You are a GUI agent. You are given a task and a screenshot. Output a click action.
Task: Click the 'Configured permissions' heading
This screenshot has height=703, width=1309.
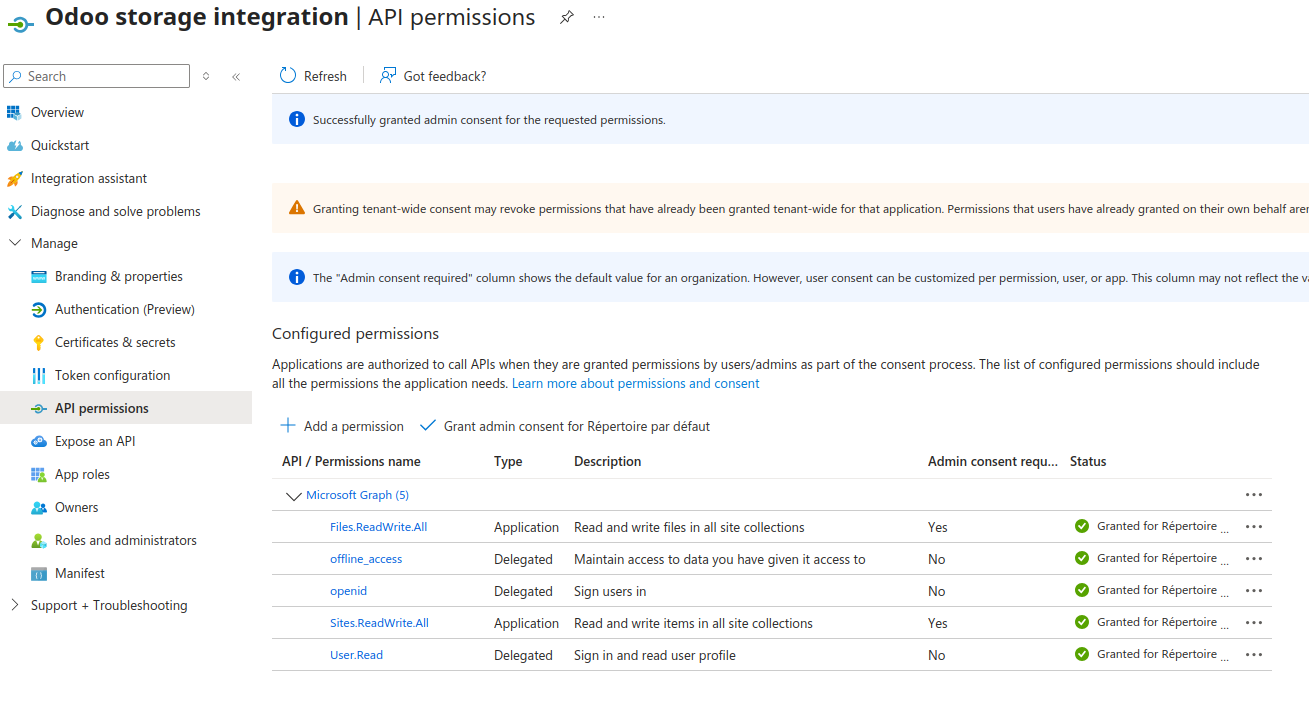tap(355, 334)
